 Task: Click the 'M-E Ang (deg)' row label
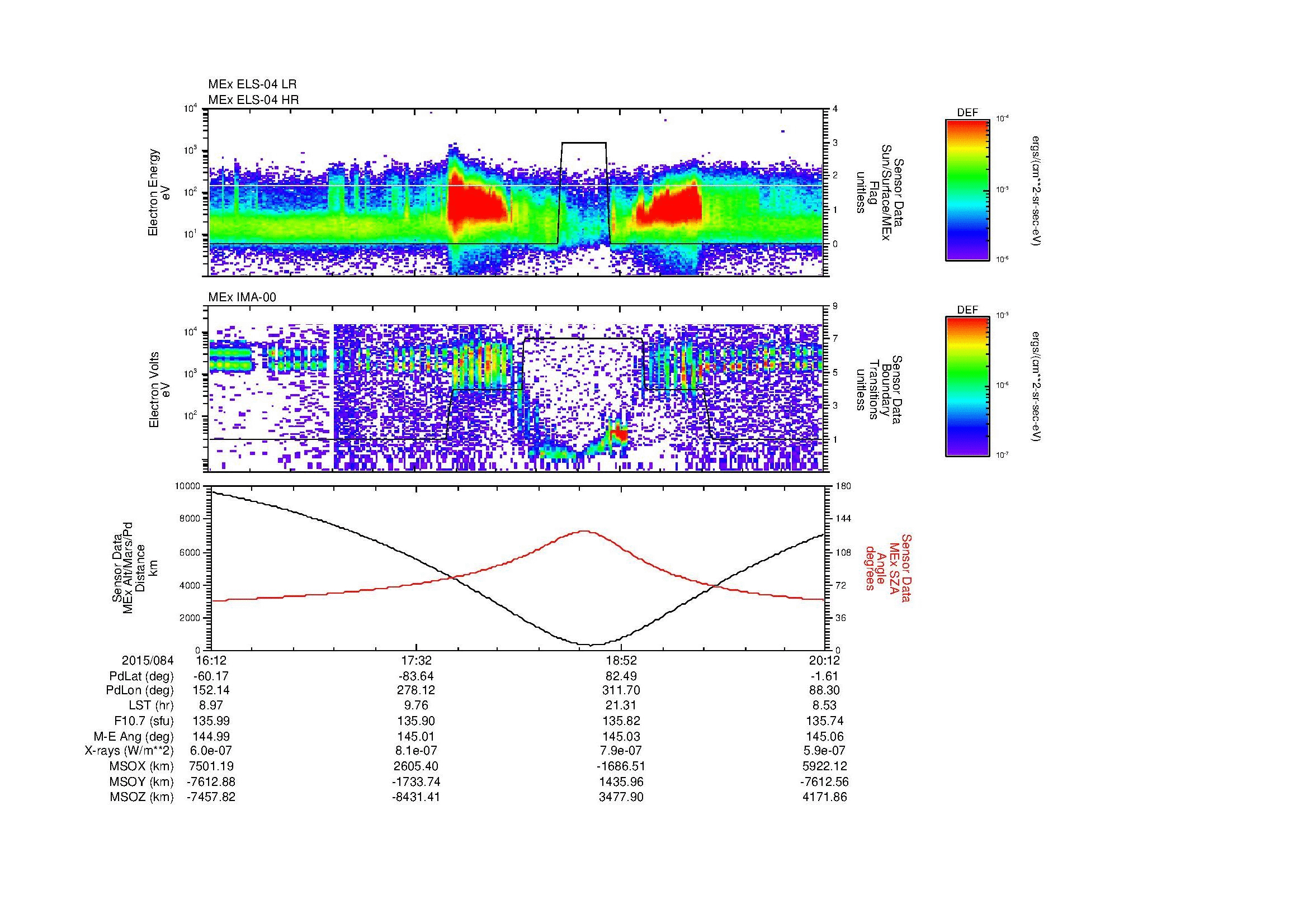134,737
